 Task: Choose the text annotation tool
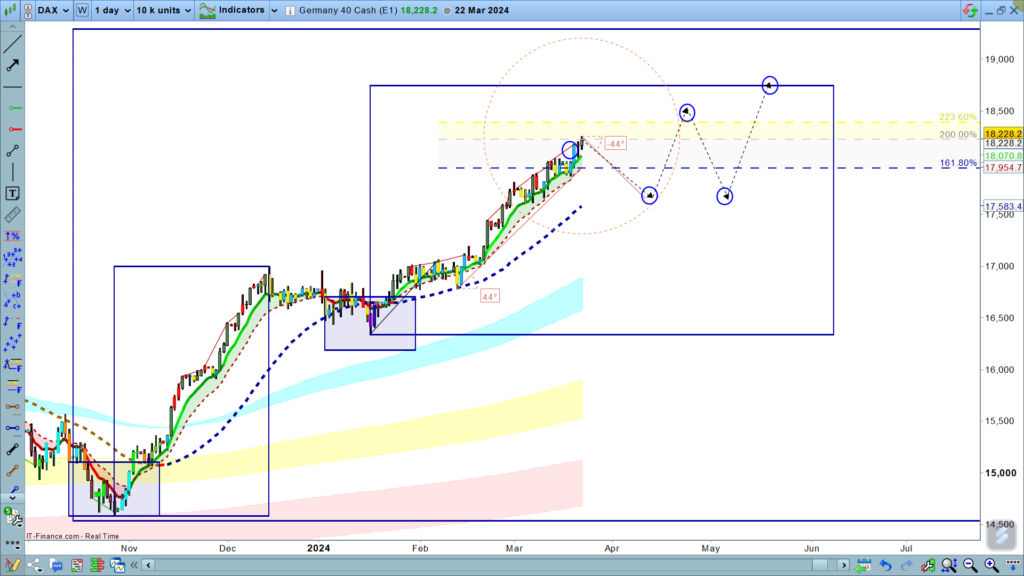click(x=12, y=193)
